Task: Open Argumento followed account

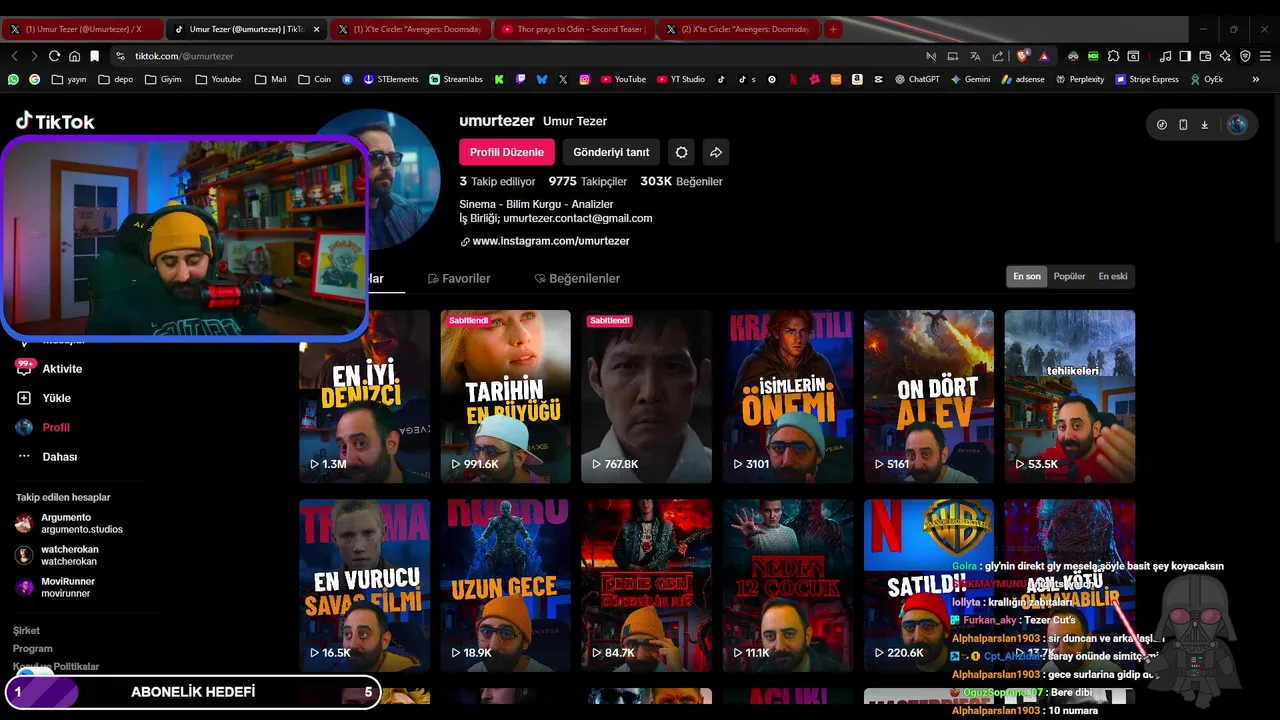Action: 69,523
